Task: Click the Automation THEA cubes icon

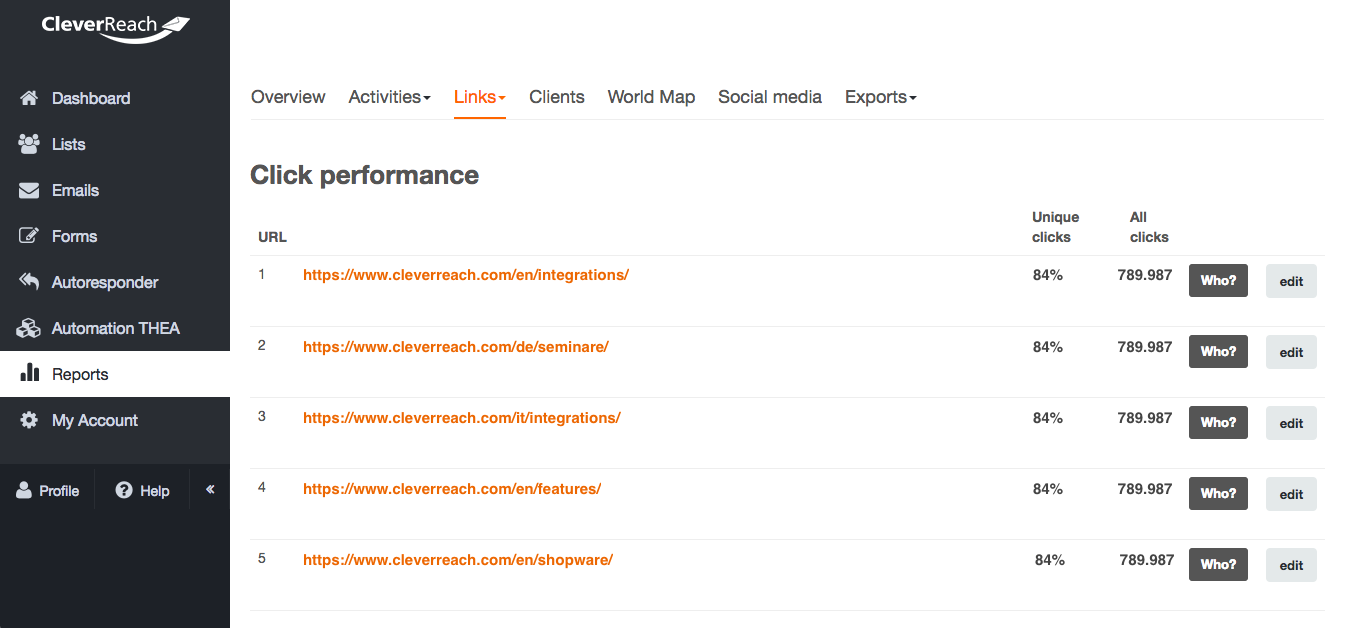Action: [29, 328]
